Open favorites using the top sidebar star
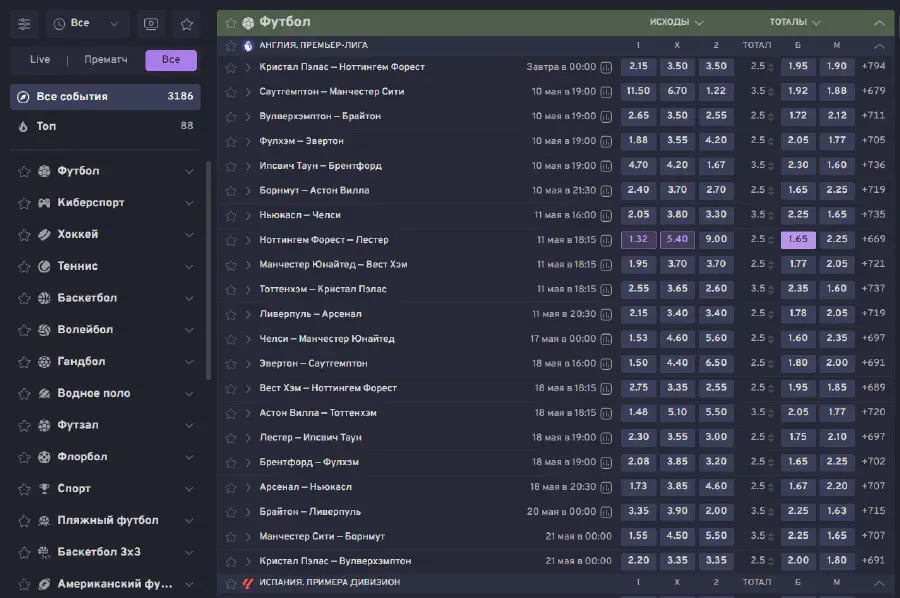 point(187,24)
